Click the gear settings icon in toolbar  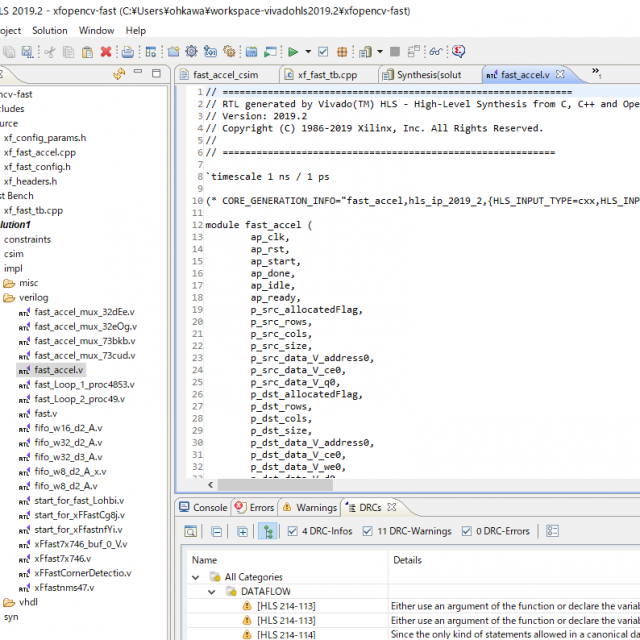(191, 51)
